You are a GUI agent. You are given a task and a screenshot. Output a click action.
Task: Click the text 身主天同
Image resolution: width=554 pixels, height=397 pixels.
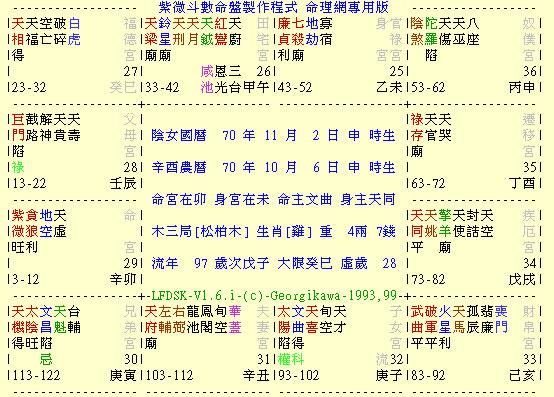368,200
